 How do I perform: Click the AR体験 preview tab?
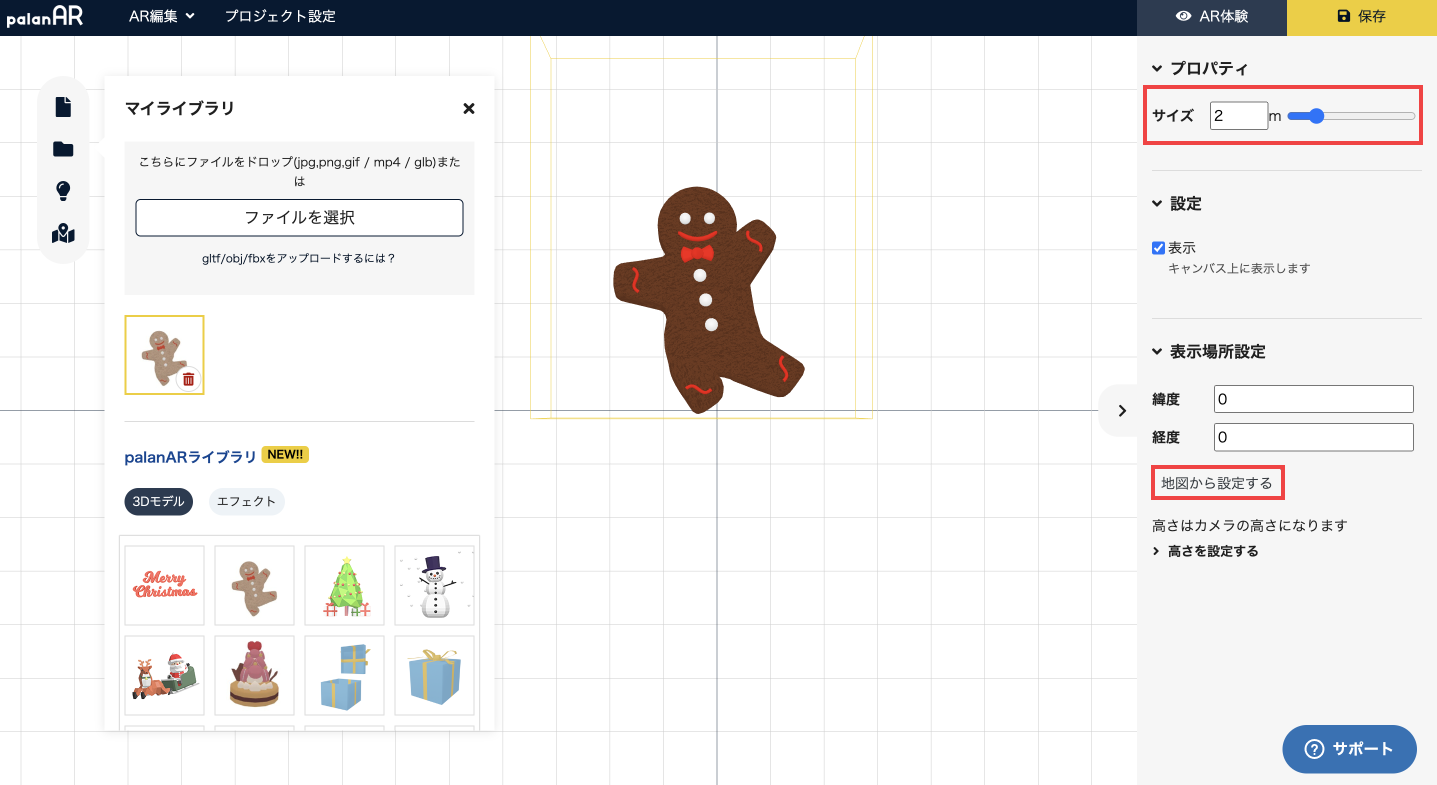pos(1212,17)
